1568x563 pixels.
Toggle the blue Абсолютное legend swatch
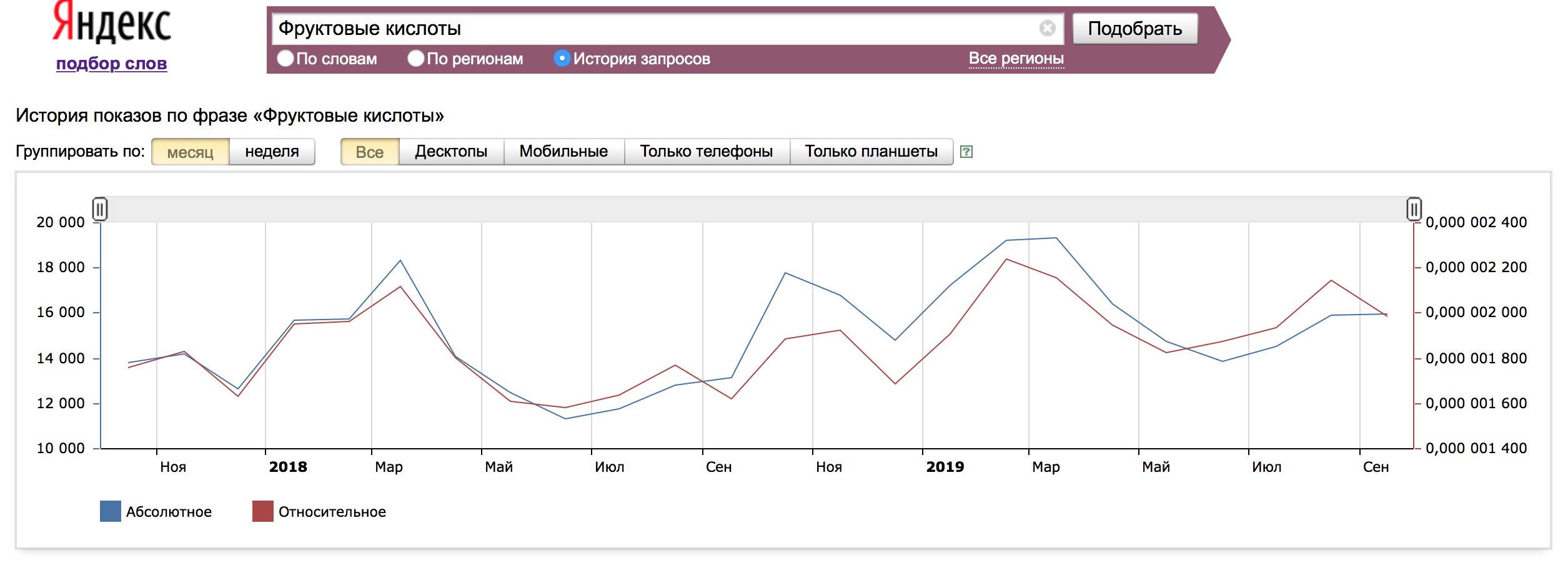coord(111,511)
